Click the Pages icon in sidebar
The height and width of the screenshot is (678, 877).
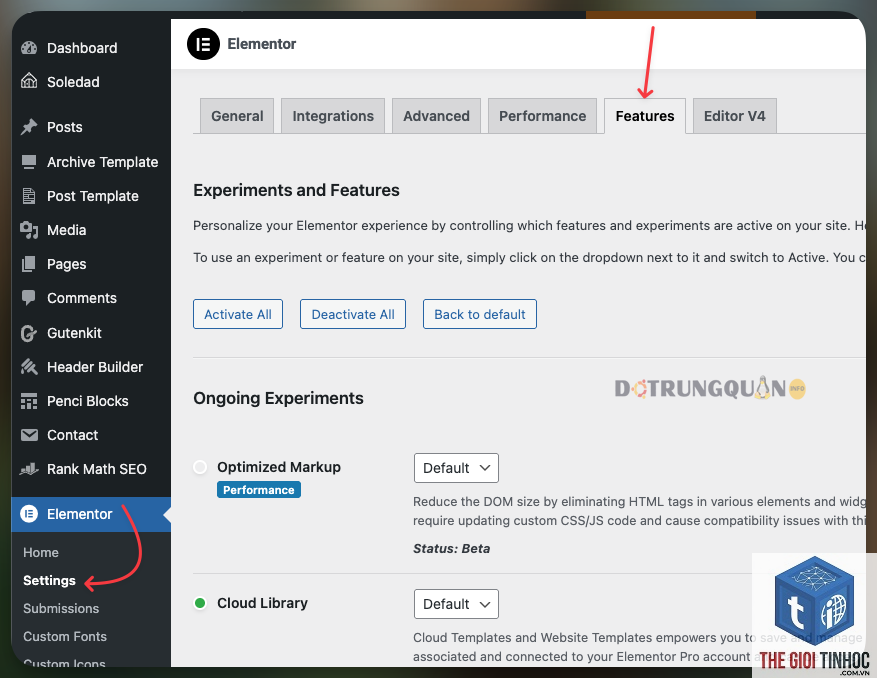tap(29, 264)
